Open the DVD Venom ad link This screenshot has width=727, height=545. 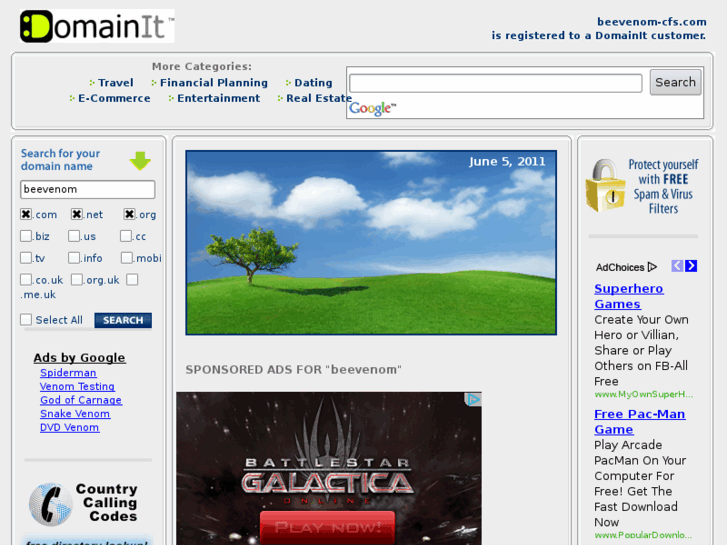point(70,427)
